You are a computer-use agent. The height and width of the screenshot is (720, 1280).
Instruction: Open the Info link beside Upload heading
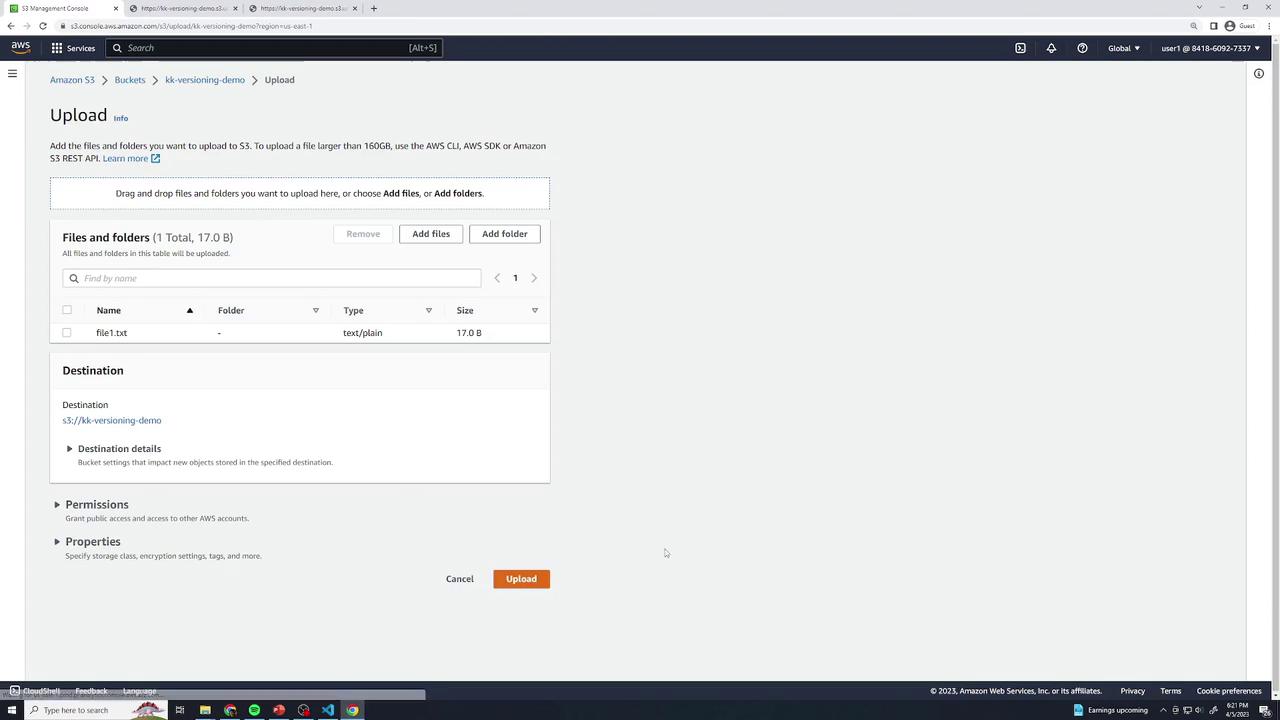point(121,118)
